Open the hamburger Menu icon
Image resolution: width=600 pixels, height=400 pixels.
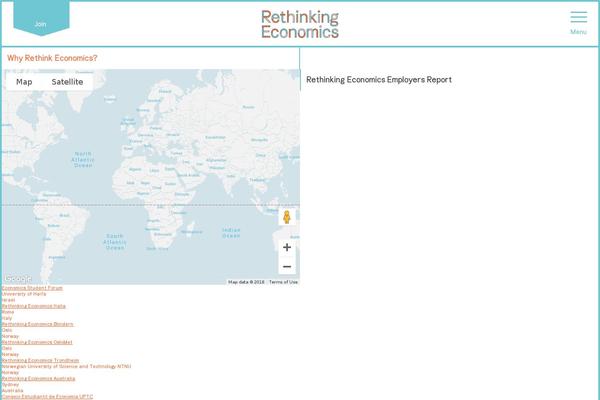[x=578, y=17]
